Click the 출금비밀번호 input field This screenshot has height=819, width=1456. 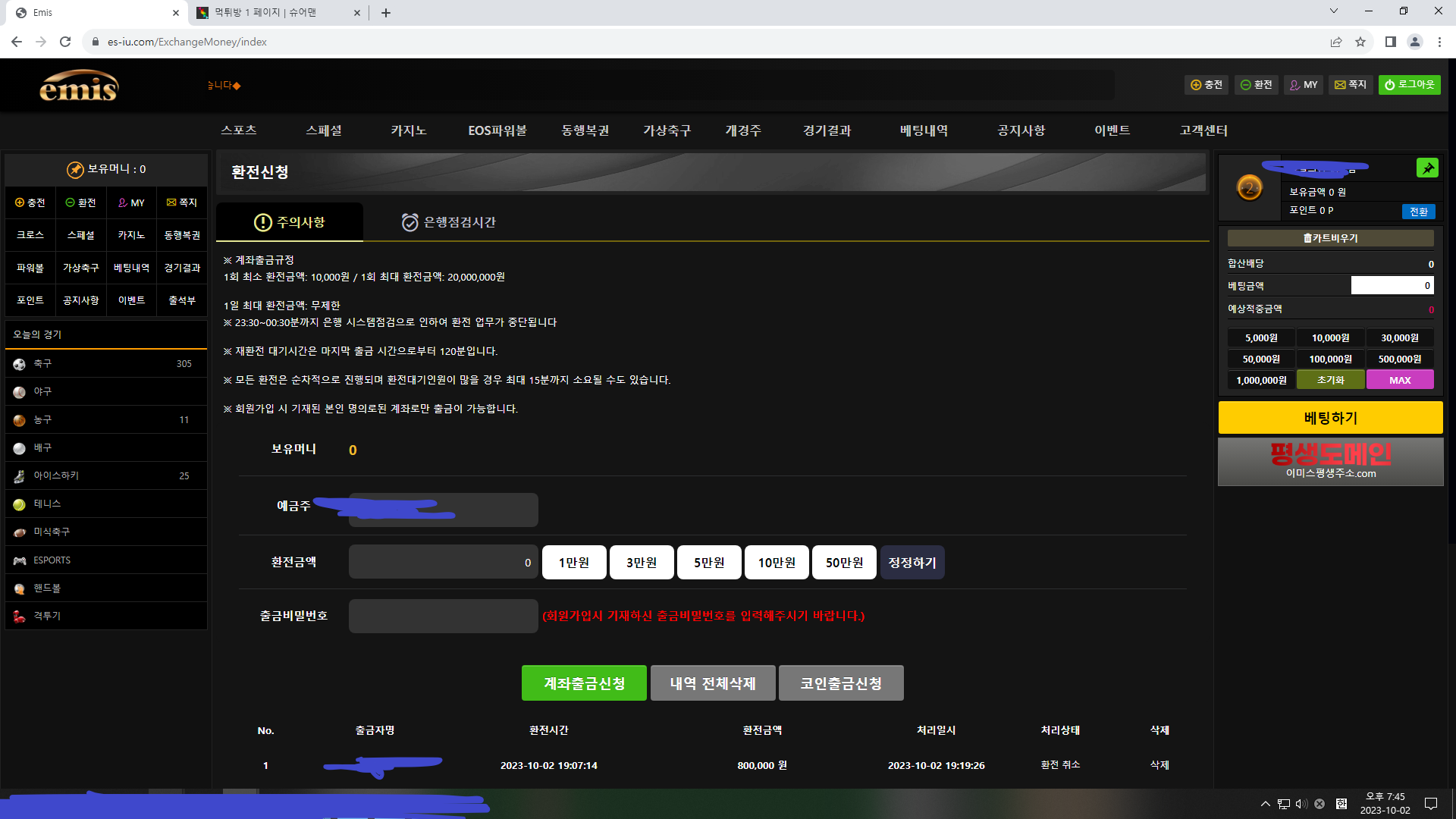point(443,617)
